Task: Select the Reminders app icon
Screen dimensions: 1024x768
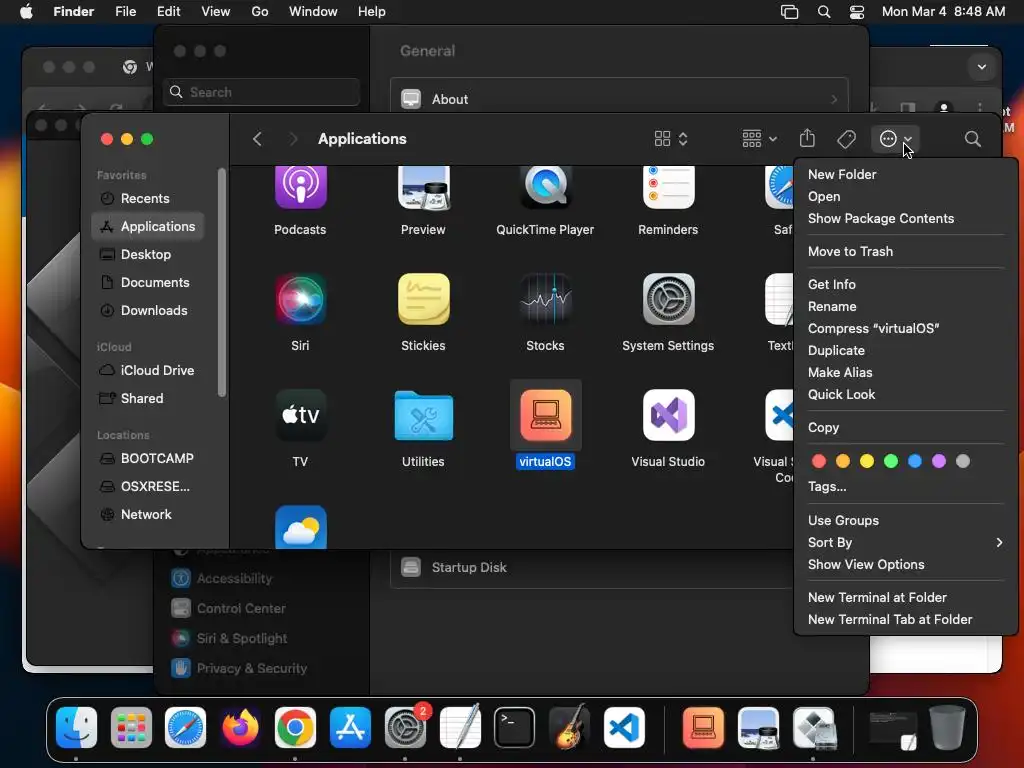Action: point(668,188)
